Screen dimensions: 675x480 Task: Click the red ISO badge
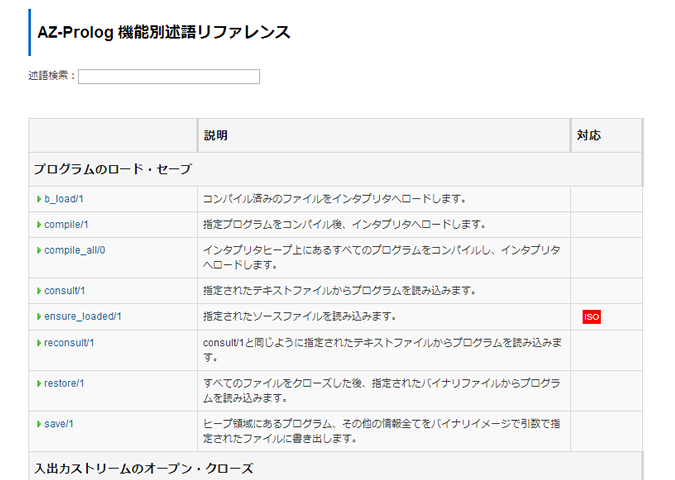point(591,317)
